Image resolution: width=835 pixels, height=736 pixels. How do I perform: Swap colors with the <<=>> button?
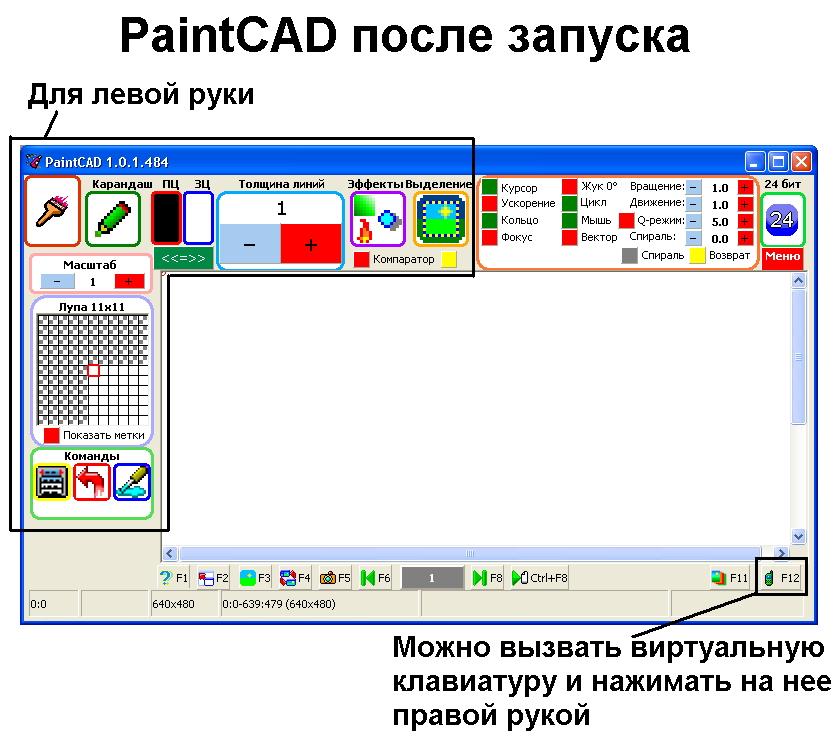point(183,258)
